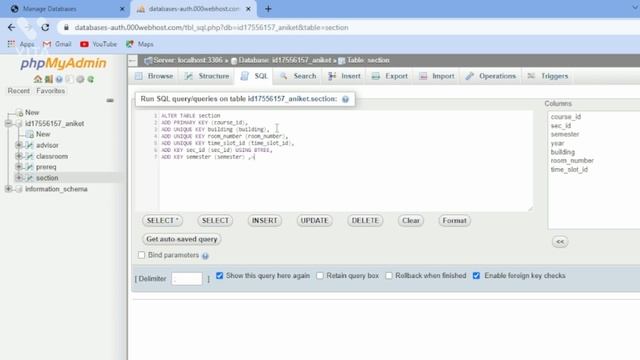
Task: Click the Delimiter input field
Action: point(187,279)
